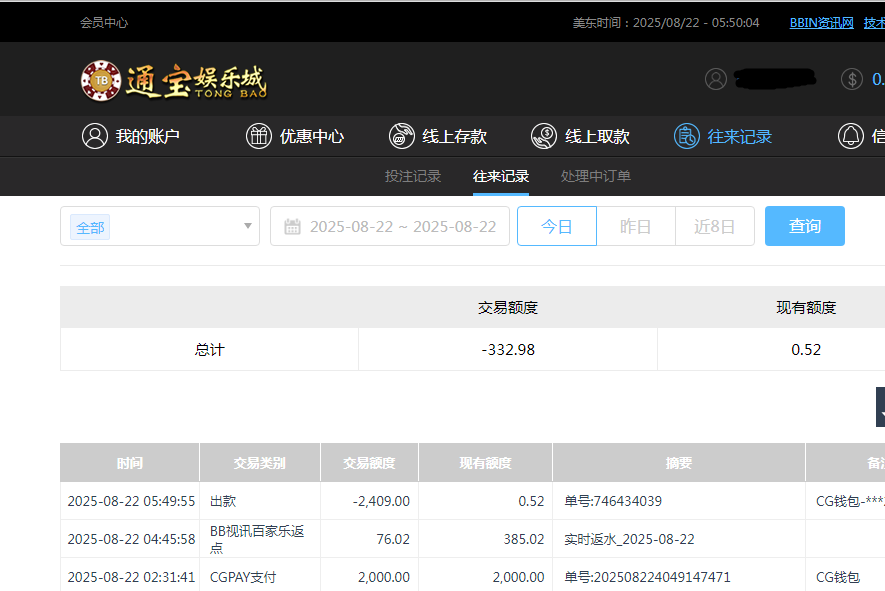Select the 往来记录 records icon
Screen dimensions: 885x591
click(687, 135)
